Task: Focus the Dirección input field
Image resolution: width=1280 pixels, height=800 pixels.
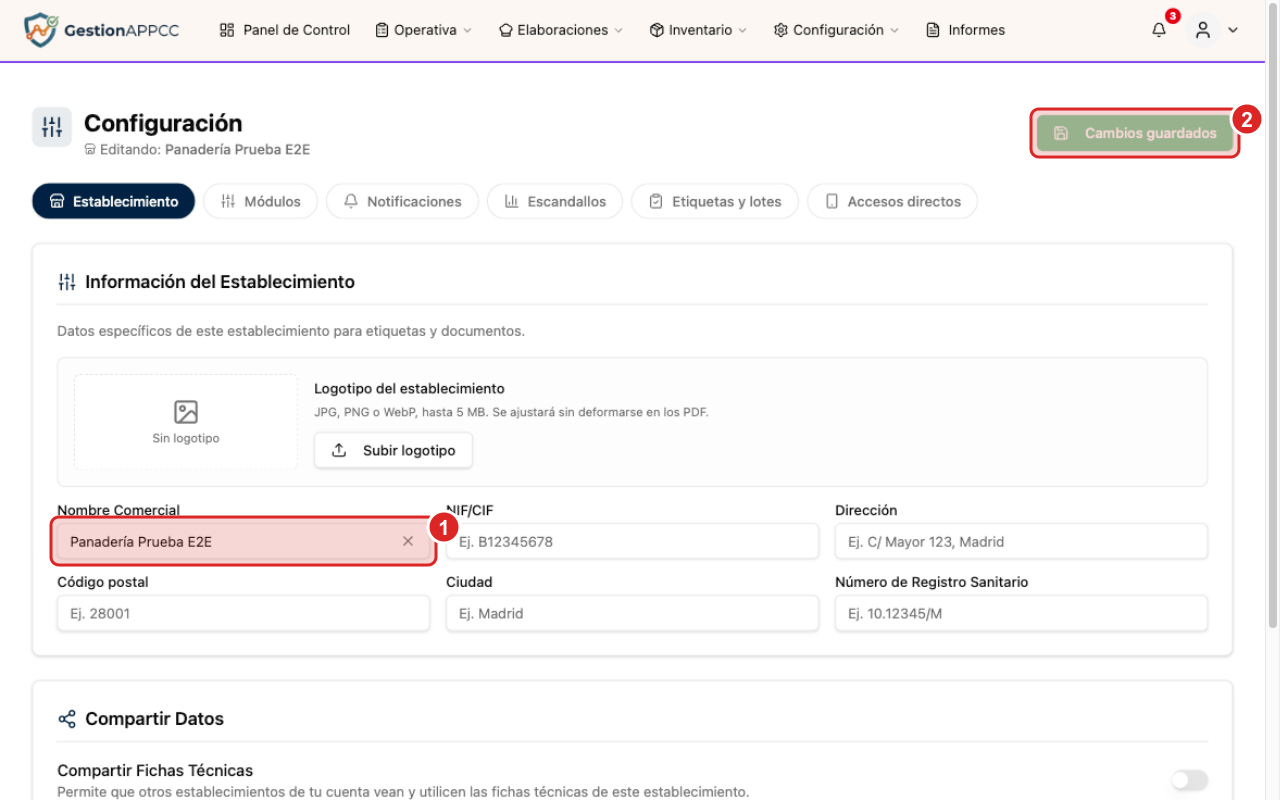Action: point(1021,541)
